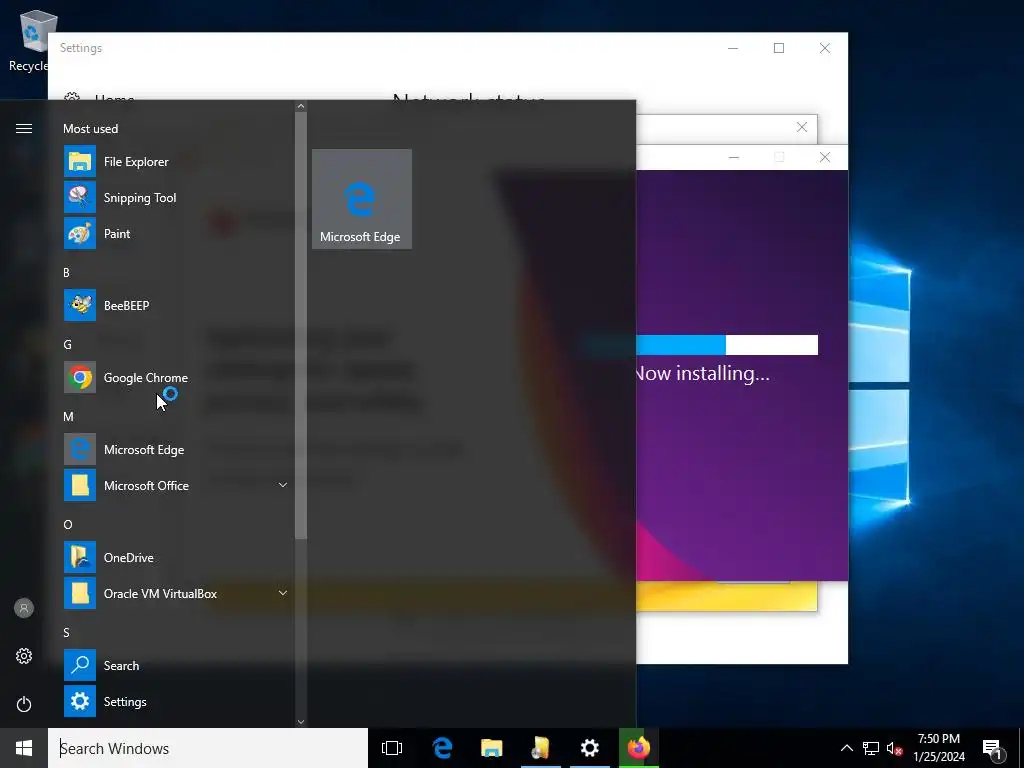Open the Action Center notifications
The height and width of the screenshot is (768, 1024).
point(992,748)
